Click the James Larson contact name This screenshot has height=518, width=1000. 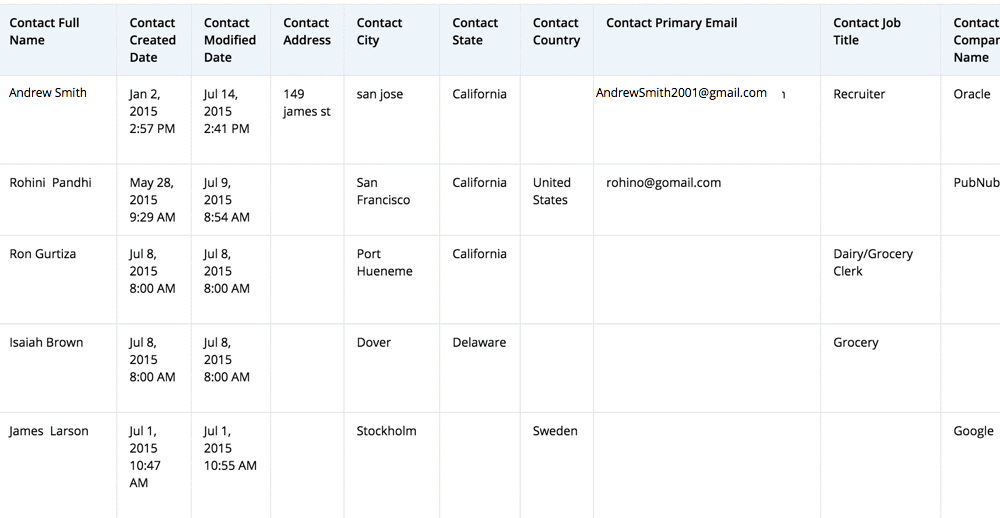[49, 432]
